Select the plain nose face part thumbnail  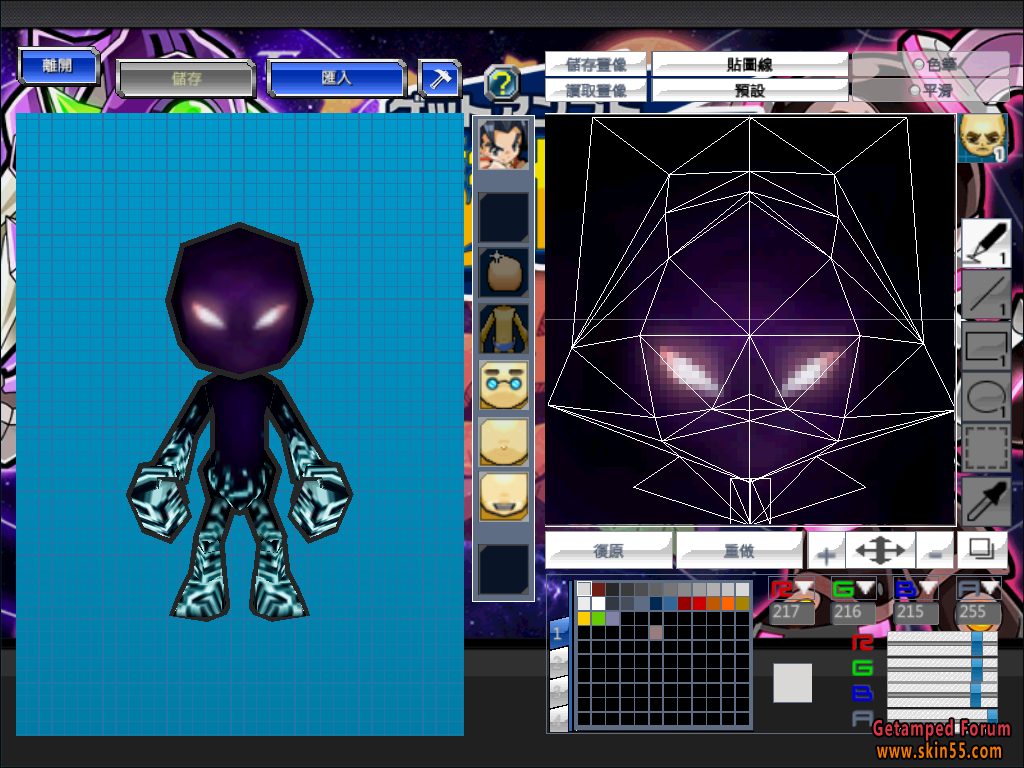(x=504, y=442)
